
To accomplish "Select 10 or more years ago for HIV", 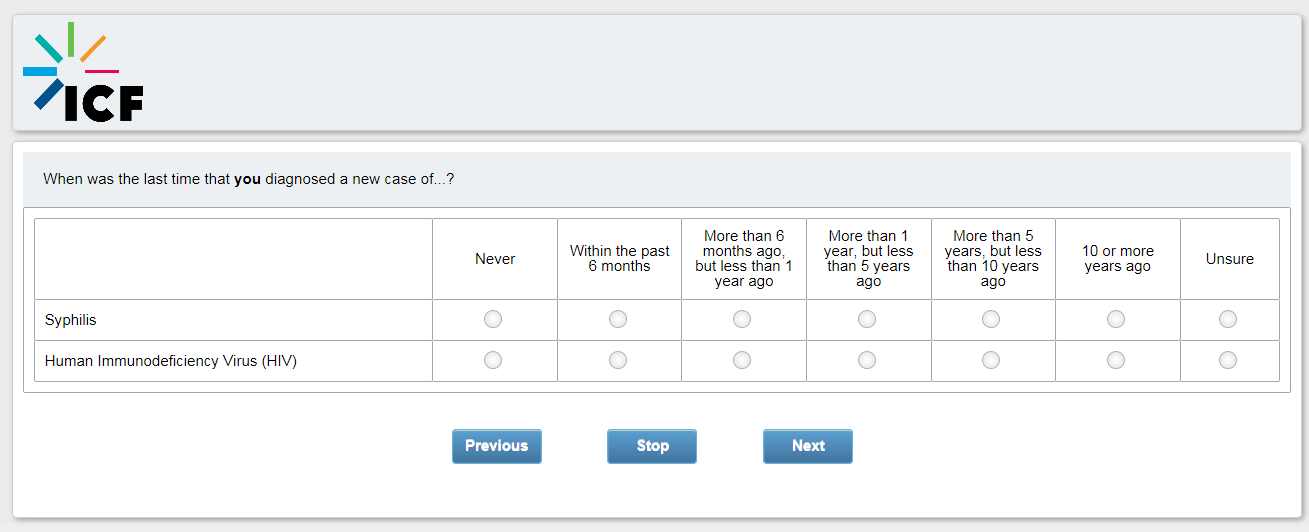I will 1116,360.
